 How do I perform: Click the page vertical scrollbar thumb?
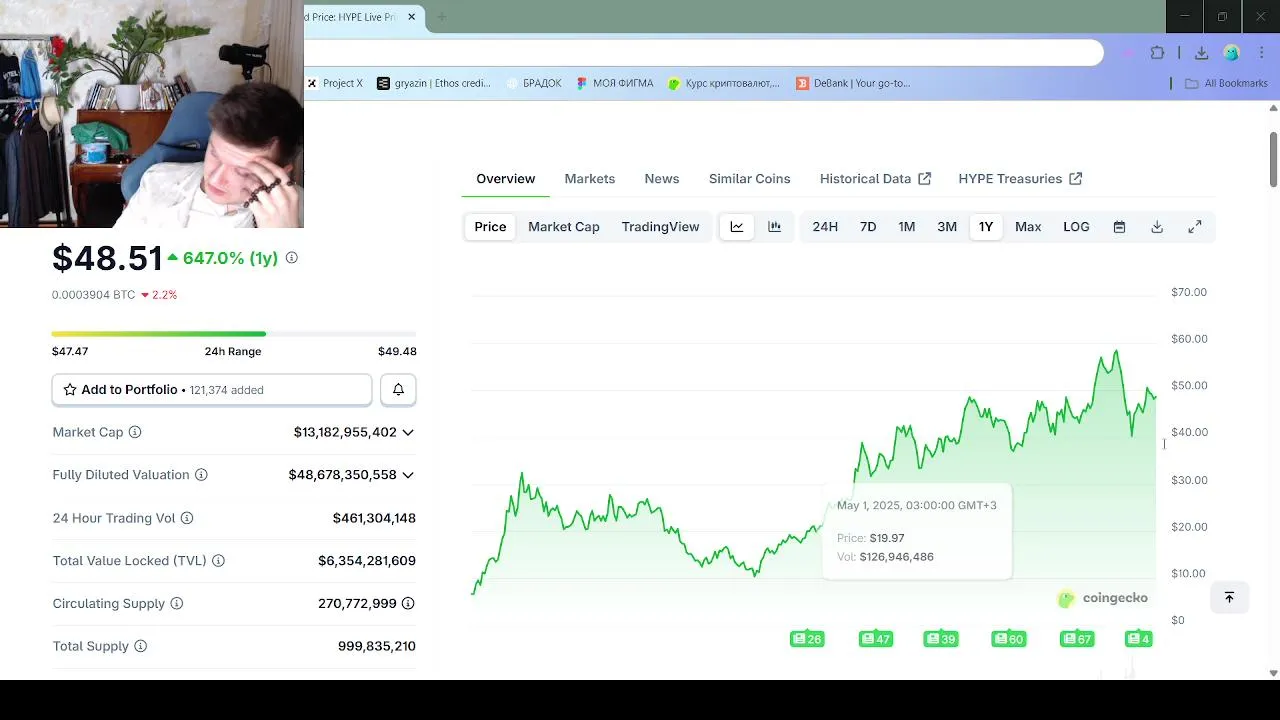click(x=1273, y=158)
